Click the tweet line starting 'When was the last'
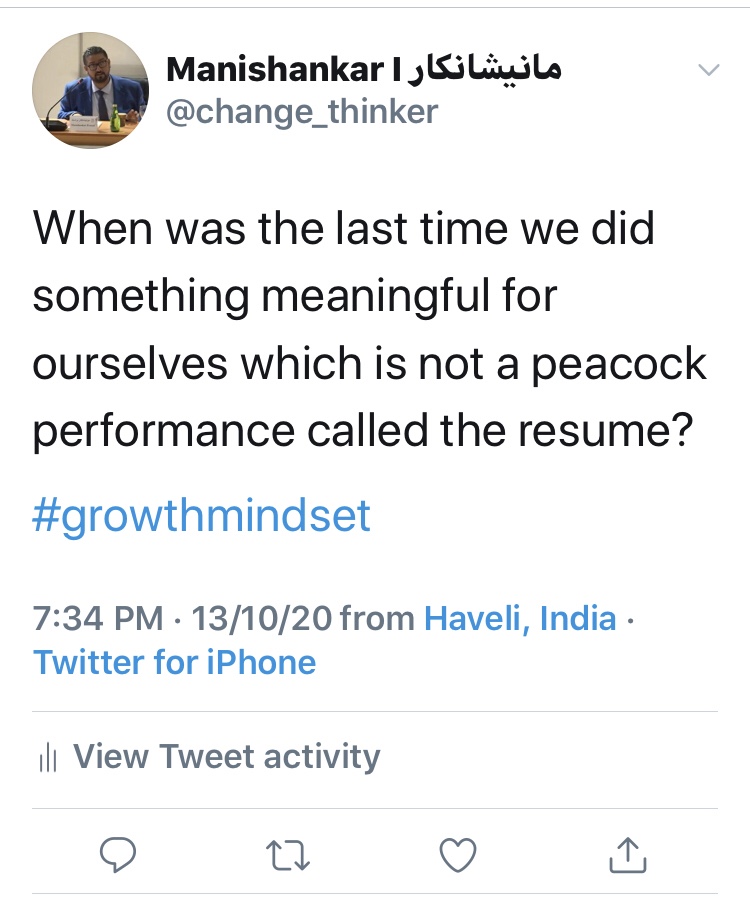The width and height of the screenshot is (750, 899). [344, 229]
